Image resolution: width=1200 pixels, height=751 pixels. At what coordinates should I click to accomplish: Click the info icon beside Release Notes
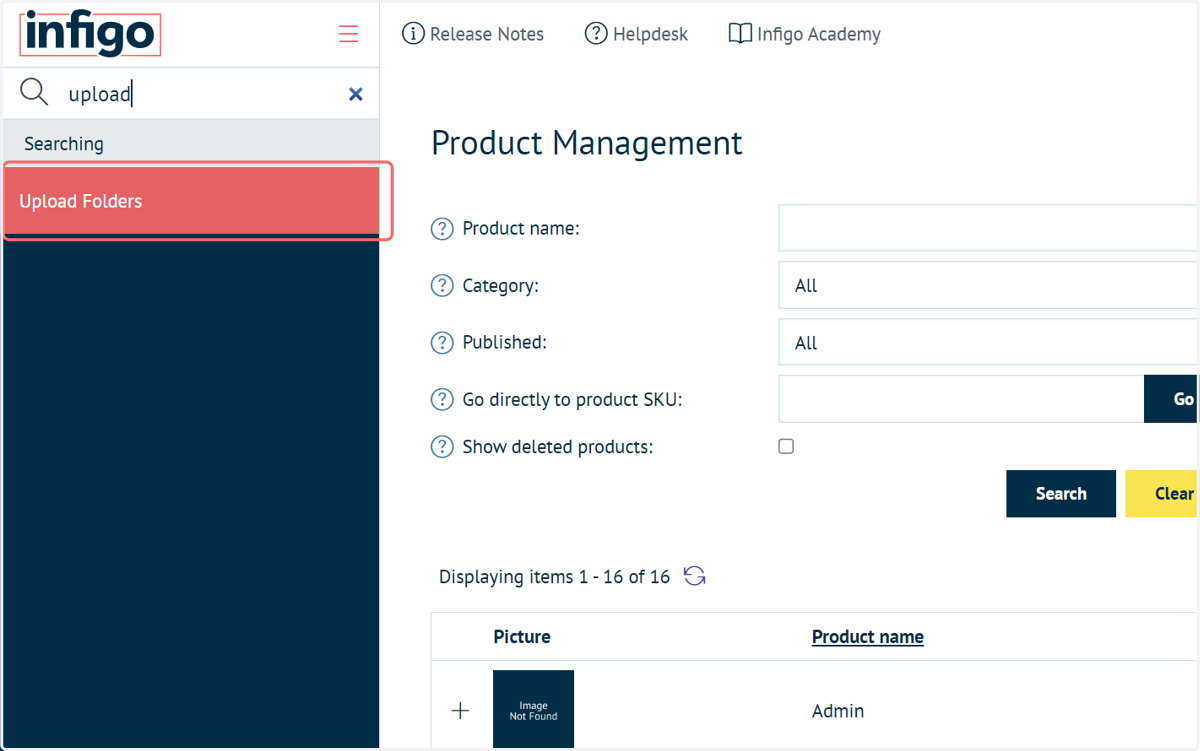(413, 34)
